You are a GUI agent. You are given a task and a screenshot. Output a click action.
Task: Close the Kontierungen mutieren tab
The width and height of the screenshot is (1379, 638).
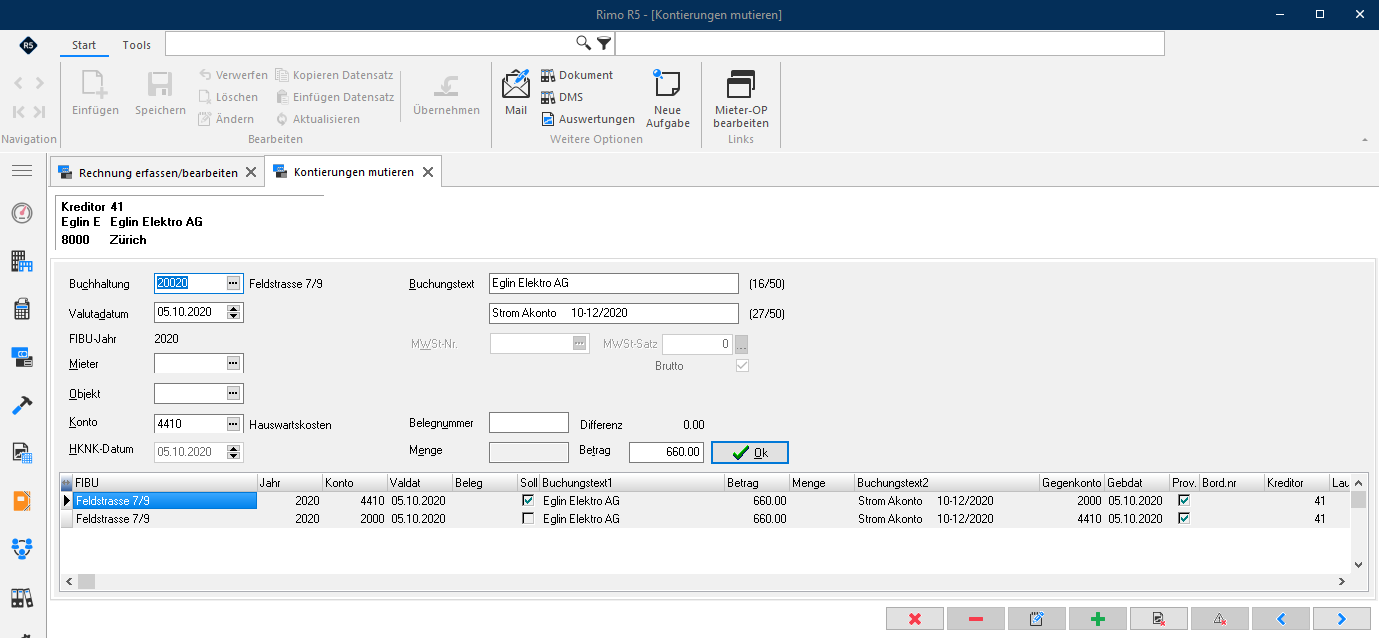point(427,172)
